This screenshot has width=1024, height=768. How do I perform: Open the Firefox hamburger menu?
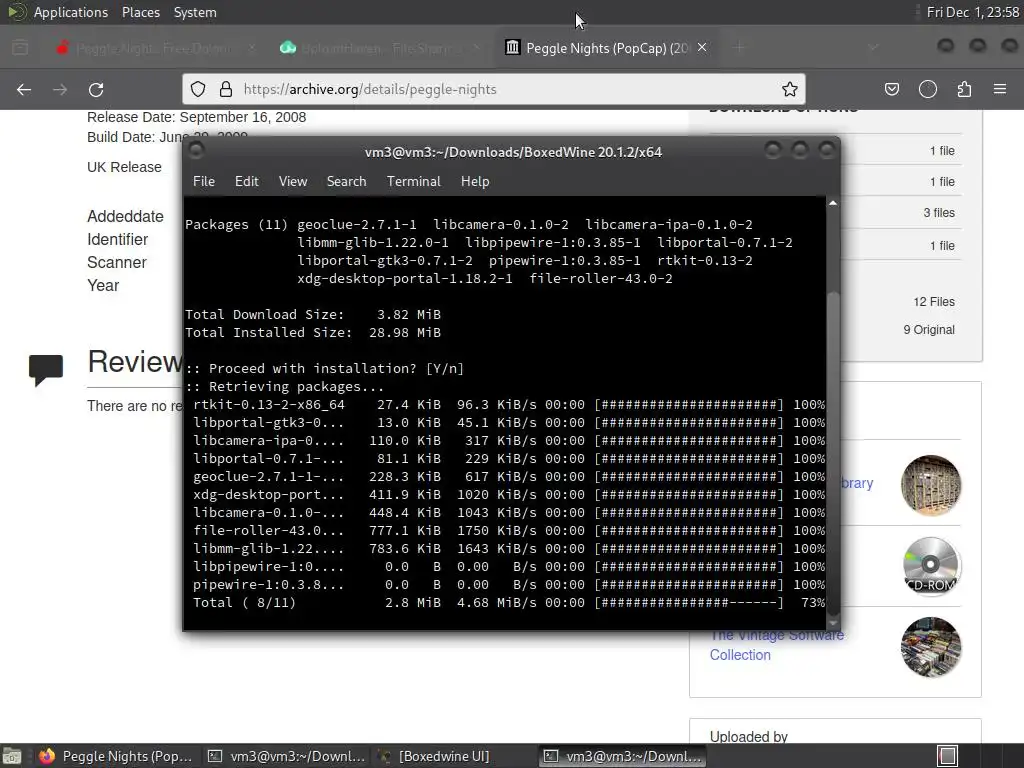click(1000, 89)
